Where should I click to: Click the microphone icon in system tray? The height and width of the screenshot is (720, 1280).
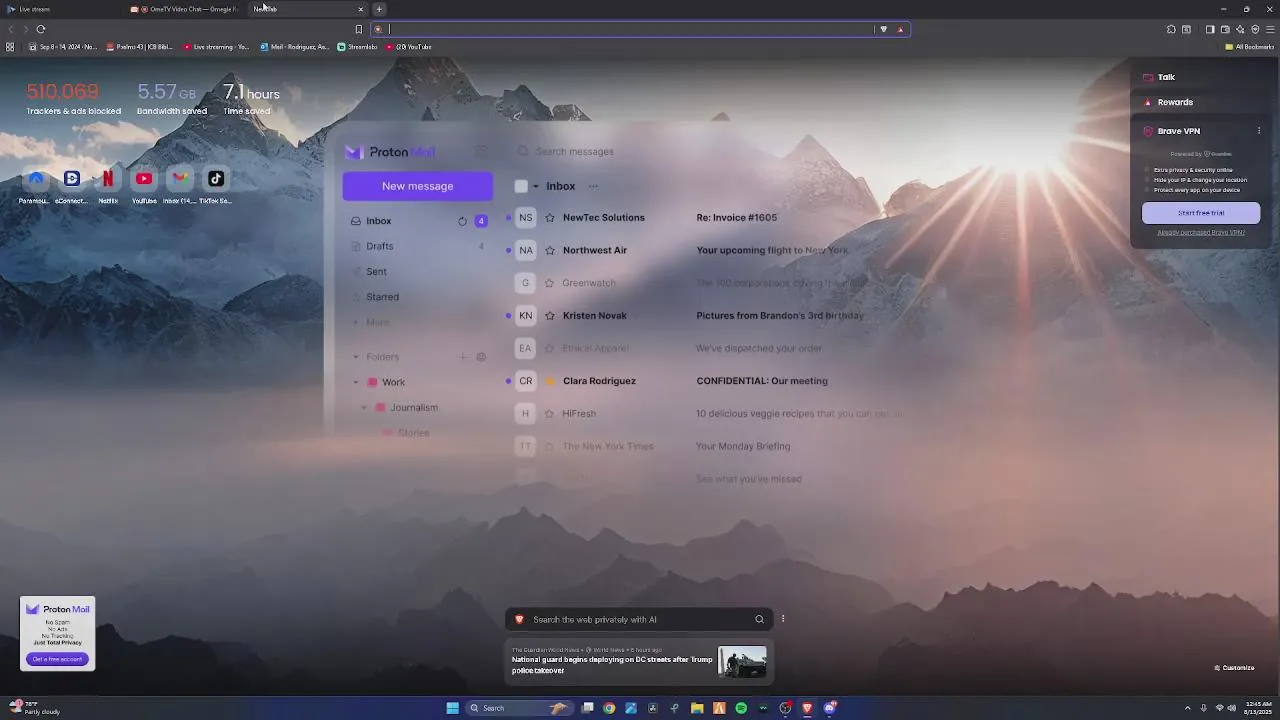[1204, 708]
